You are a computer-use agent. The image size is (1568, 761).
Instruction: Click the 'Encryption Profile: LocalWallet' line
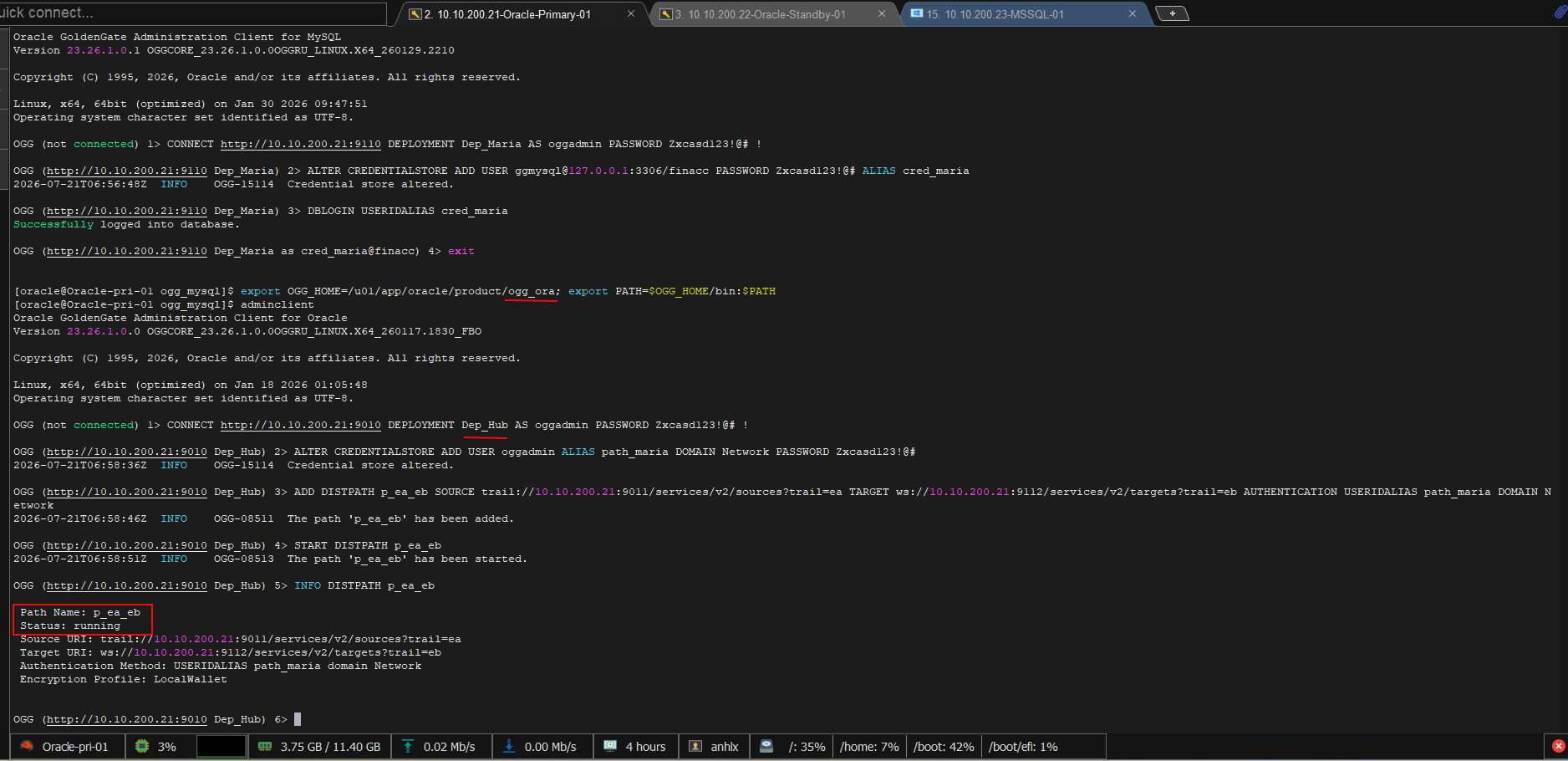(124, 679)
